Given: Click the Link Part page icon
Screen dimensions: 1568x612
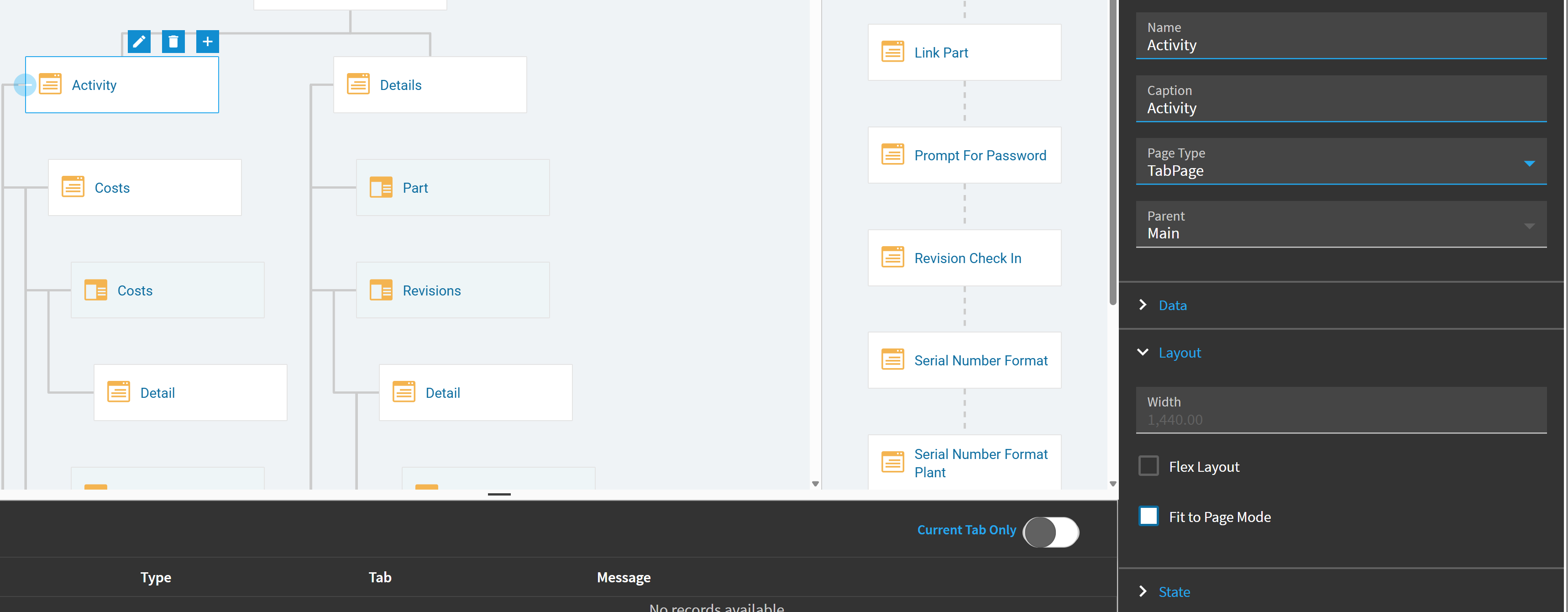Looking at the screenshot, I should pos(892,53).
